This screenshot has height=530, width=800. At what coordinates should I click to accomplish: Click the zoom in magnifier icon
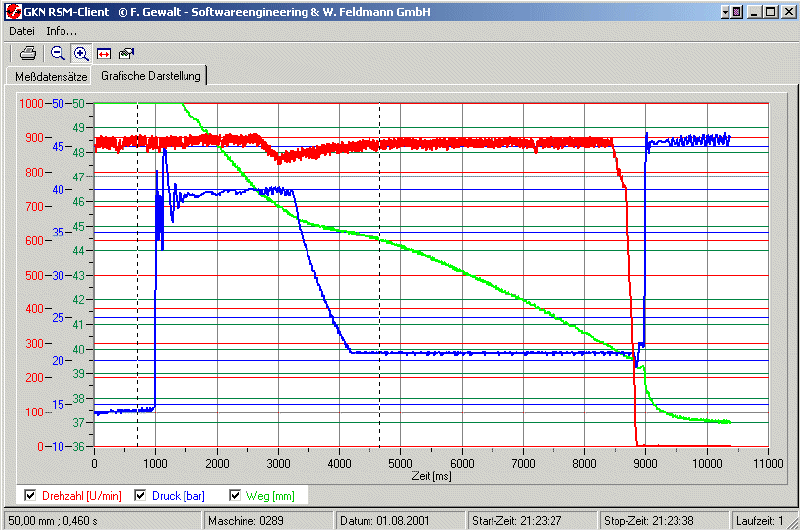tap(81, 53)
